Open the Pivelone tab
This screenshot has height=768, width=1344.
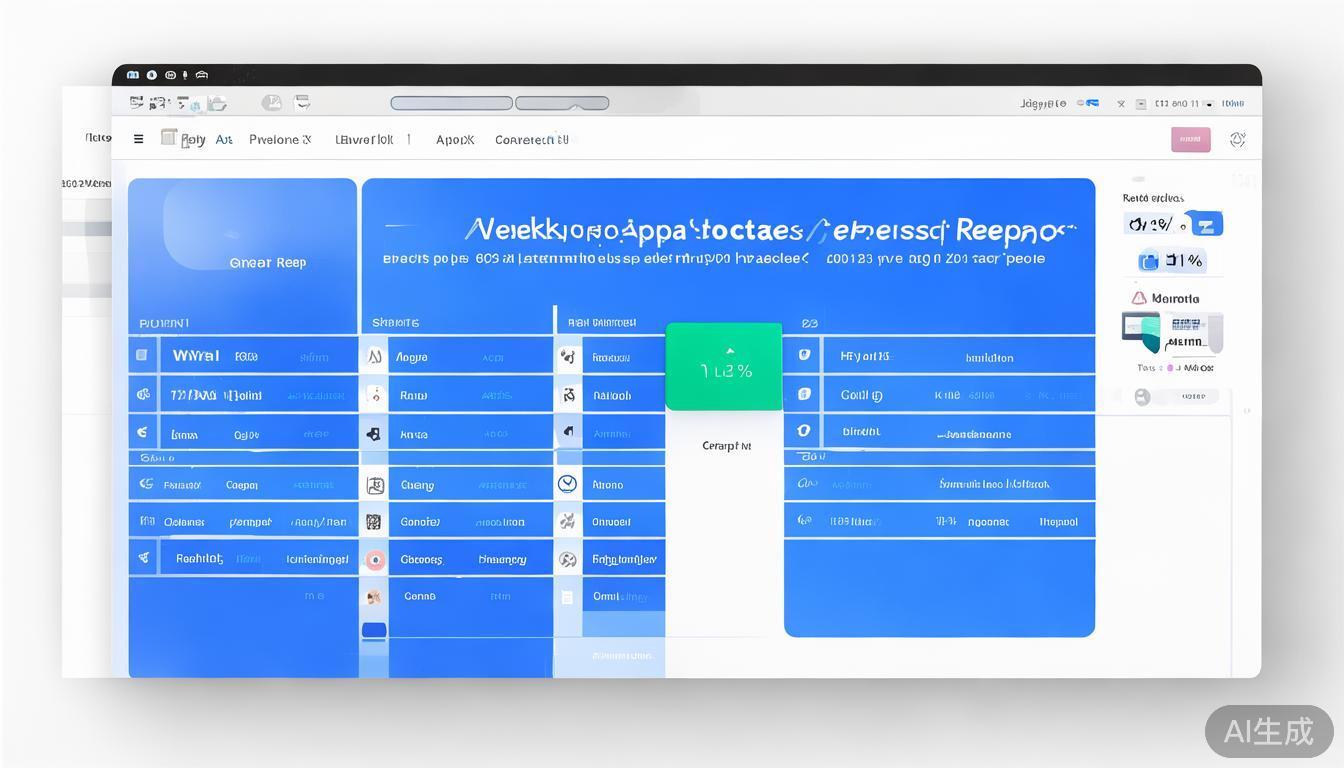(279, 140)
